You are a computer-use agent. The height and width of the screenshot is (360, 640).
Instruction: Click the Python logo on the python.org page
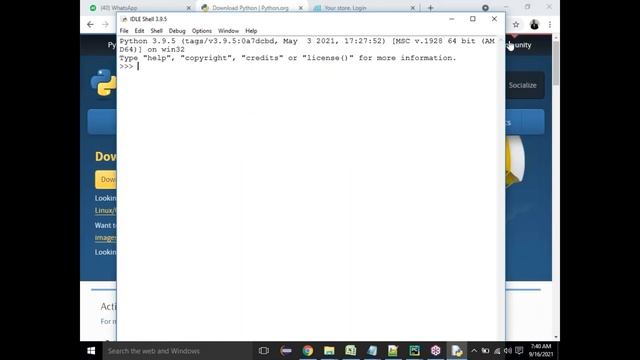point(104,82)
